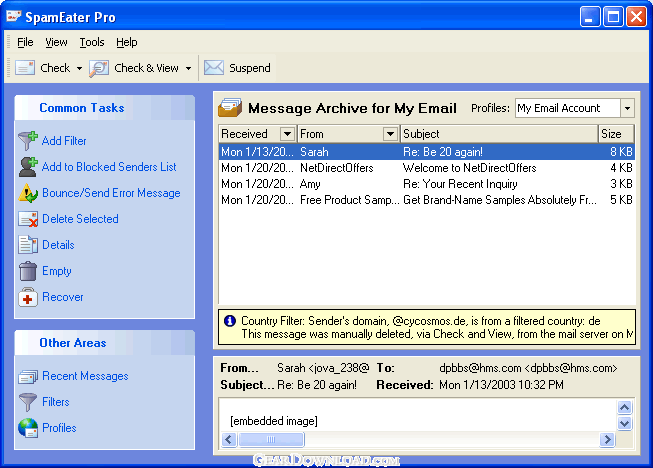Click the 'Welcome to NetDirectOffers' subject
Screen dimensions: 653x468
pos(469,168)
